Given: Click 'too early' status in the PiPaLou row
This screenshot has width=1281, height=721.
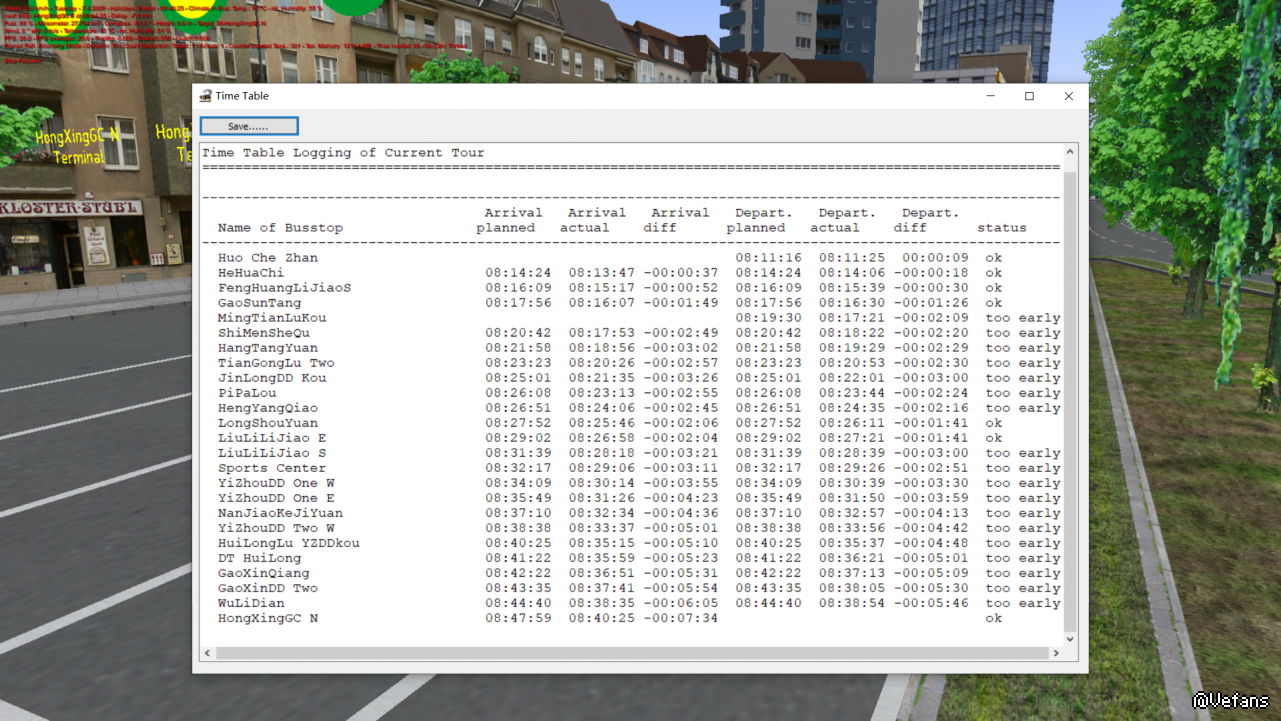Looking at the screenshot, I should 1023,393.
